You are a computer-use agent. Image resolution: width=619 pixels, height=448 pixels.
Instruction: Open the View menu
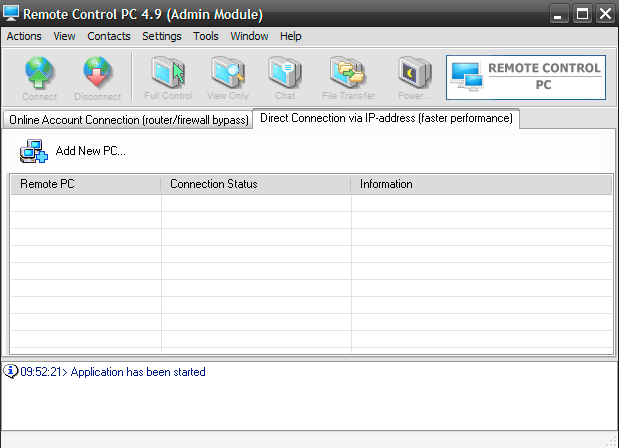coord(64,36)
